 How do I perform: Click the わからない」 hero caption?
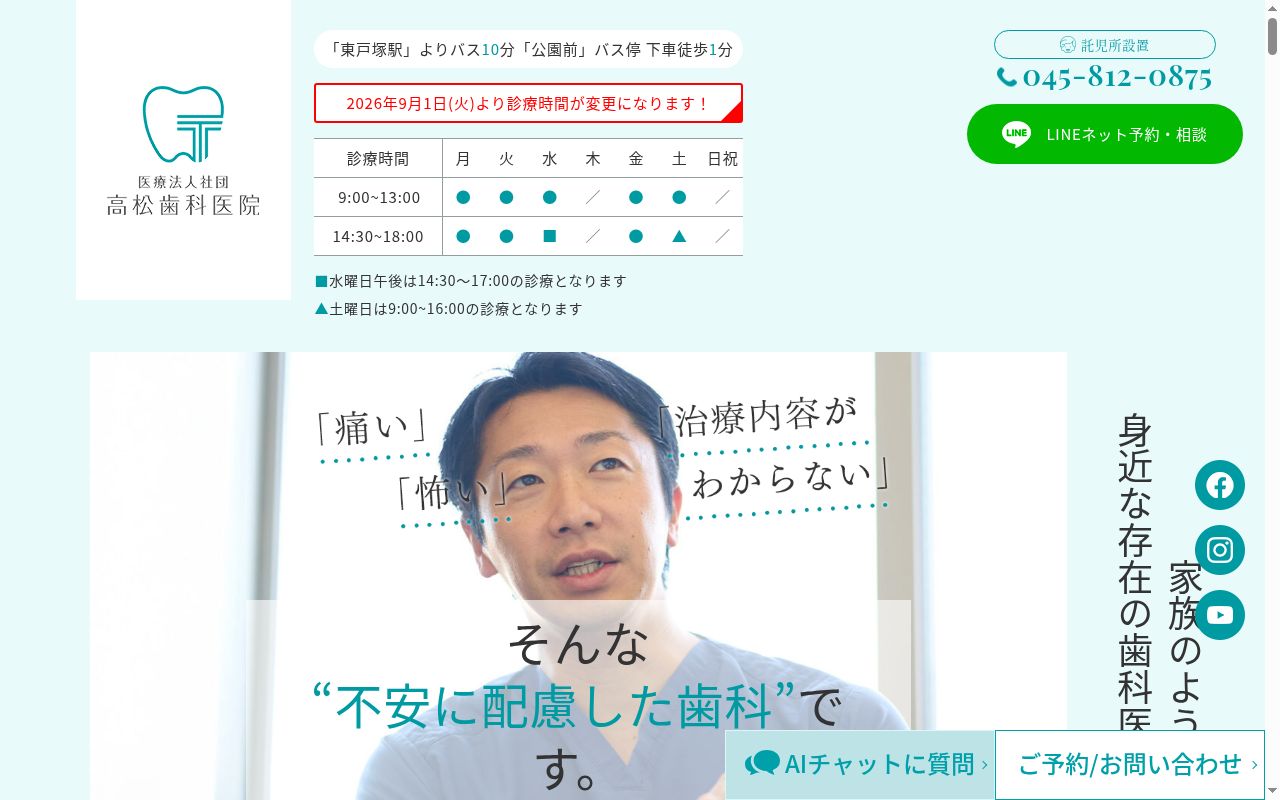click(791, 481)
